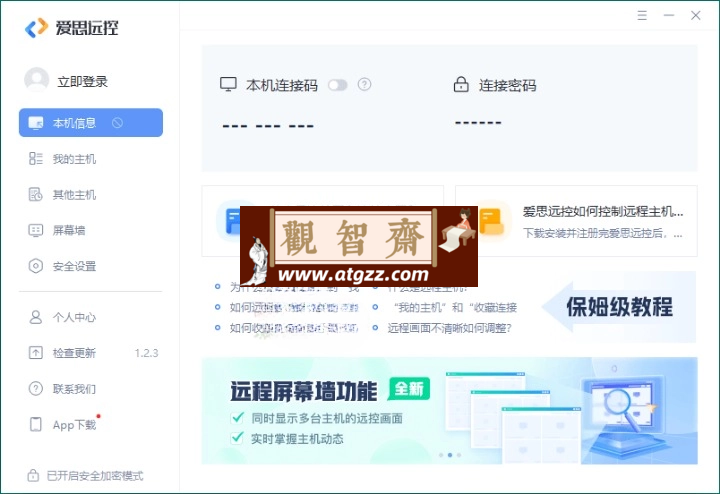Click the user avatar icon
Viewport: 720px width, 494px height.
37,80
